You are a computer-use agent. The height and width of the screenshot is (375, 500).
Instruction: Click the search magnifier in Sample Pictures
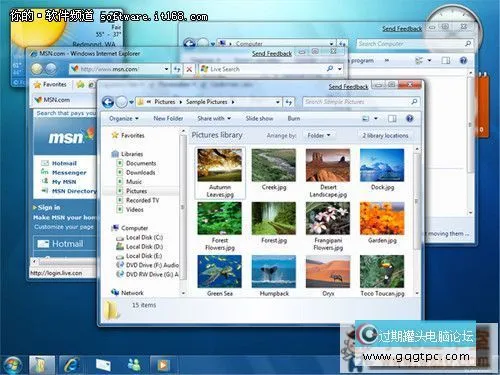(x=414, y=102)
